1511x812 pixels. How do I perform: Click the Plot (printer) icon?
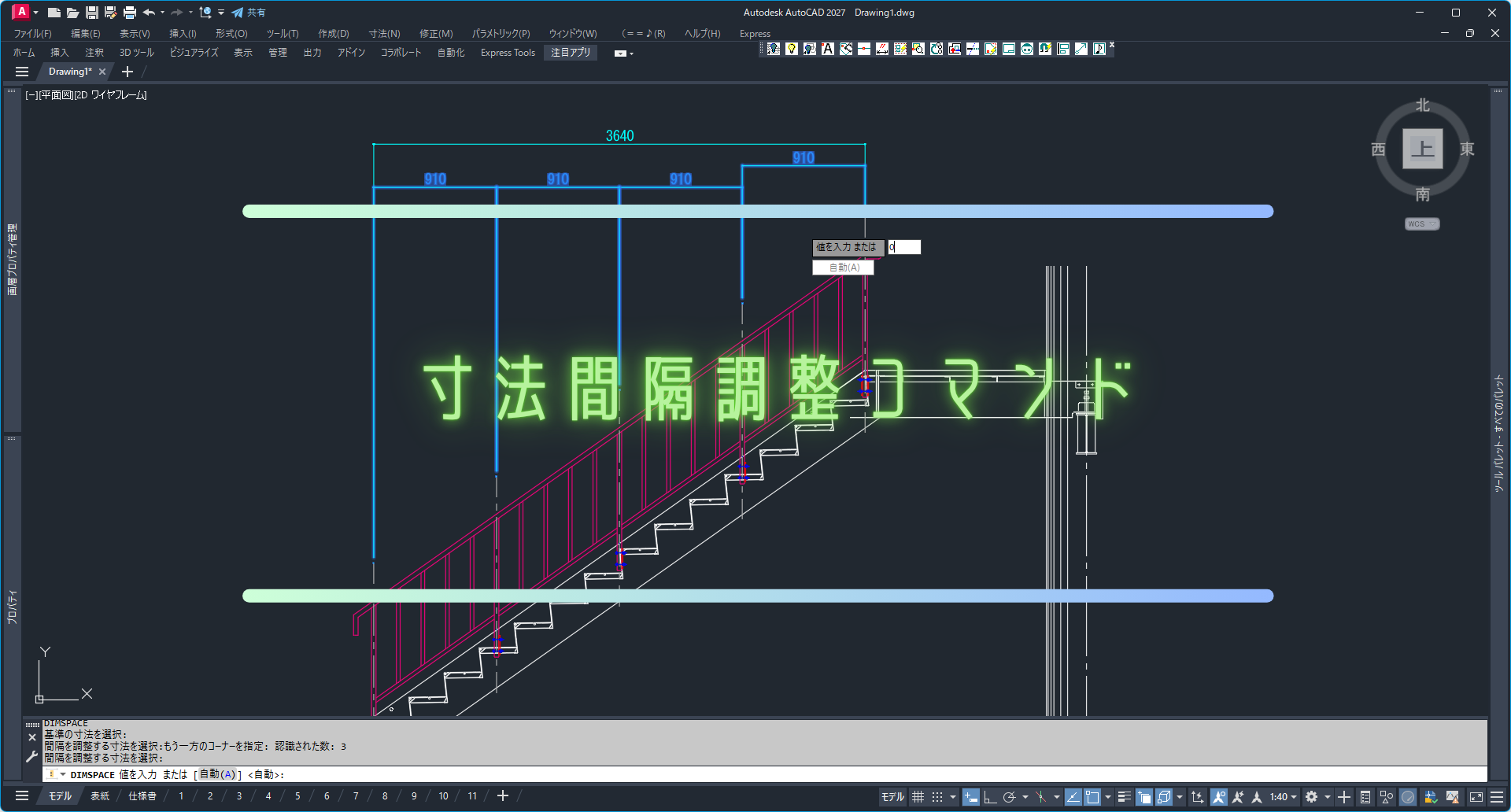pos(130,13)
